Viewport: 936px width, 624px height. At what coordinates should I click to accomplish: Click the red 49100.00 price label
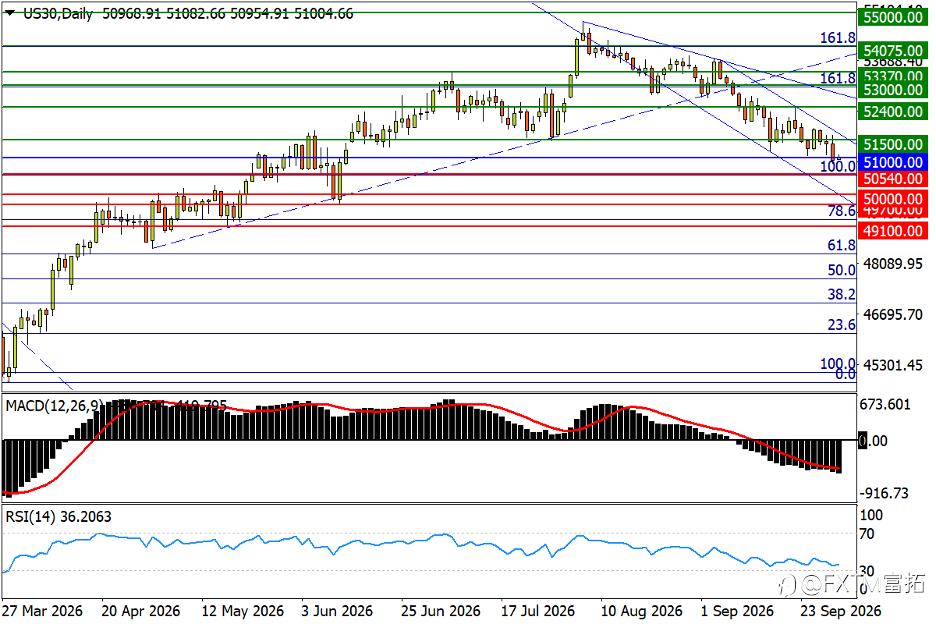(893, 230)
